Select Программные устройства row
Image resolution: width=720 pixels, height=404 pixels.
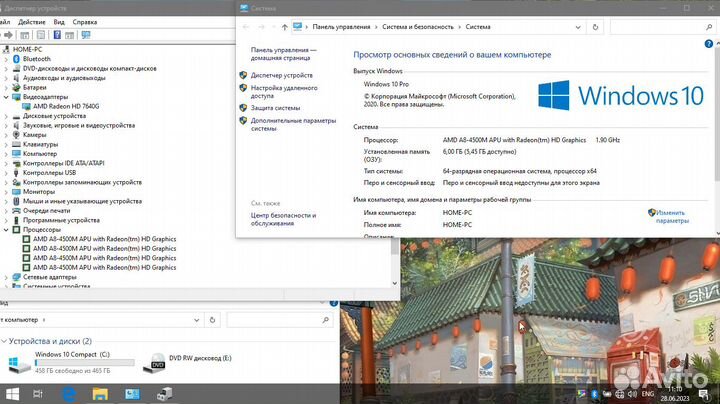pyautogui.click(x=61, y=220)
